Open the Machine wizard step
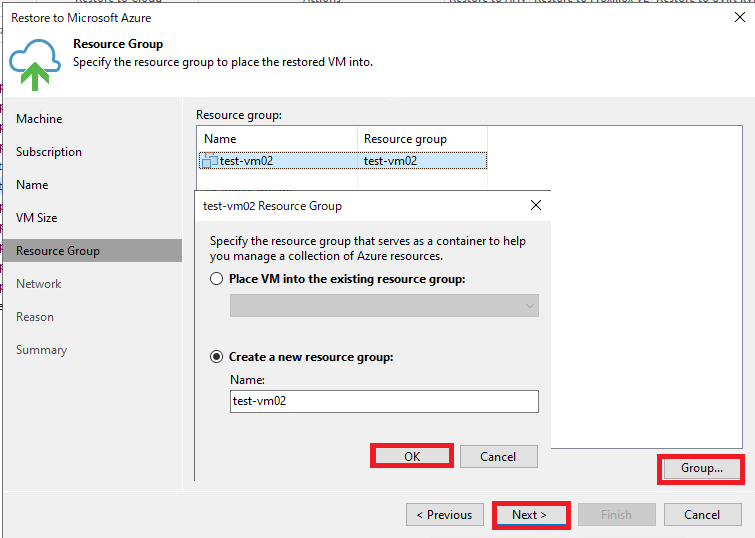755x538 pixels. coord(39,119)
